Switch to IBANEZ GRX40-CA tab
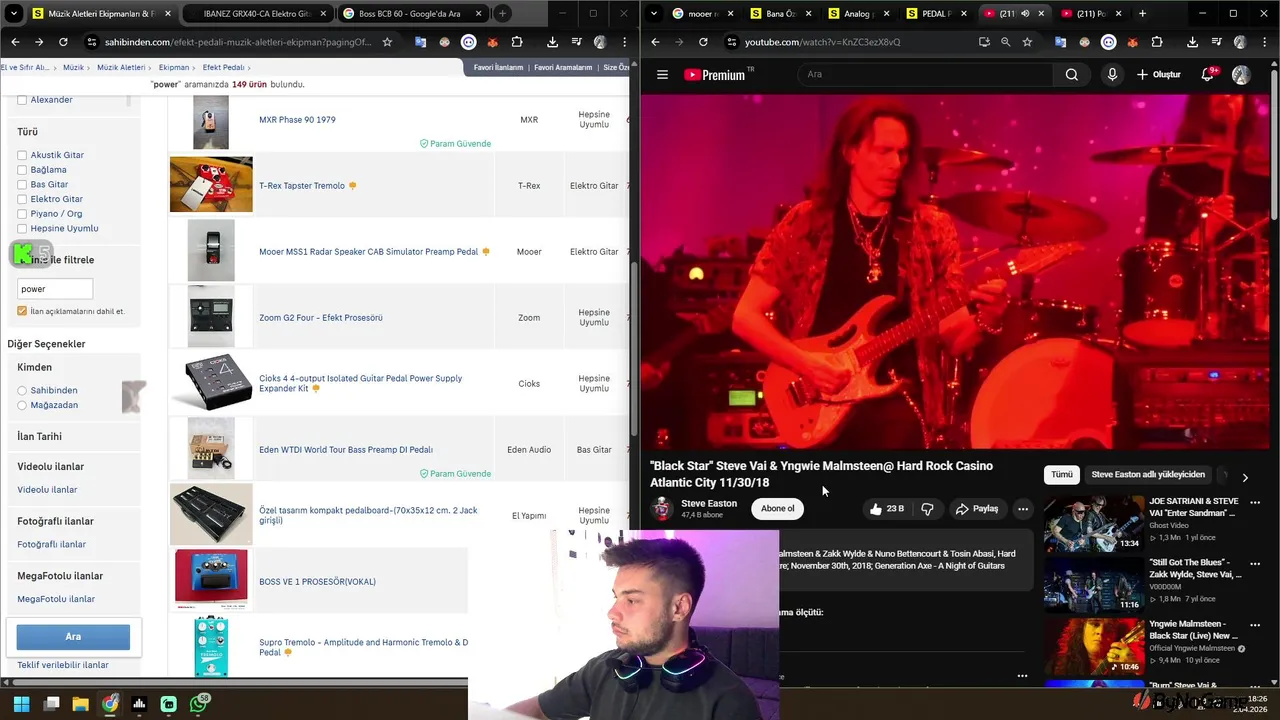 pos(258,14)
